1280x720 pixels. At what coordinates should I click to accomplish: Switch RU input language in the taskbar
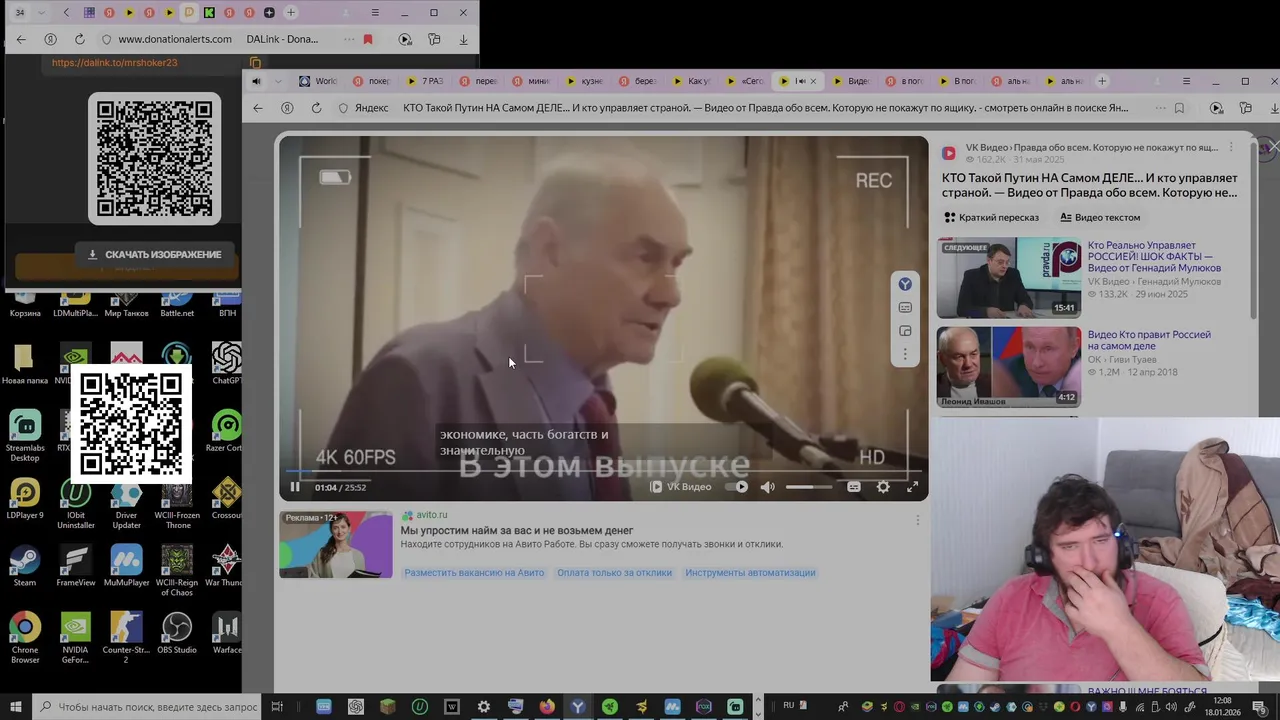pos(789,705)
